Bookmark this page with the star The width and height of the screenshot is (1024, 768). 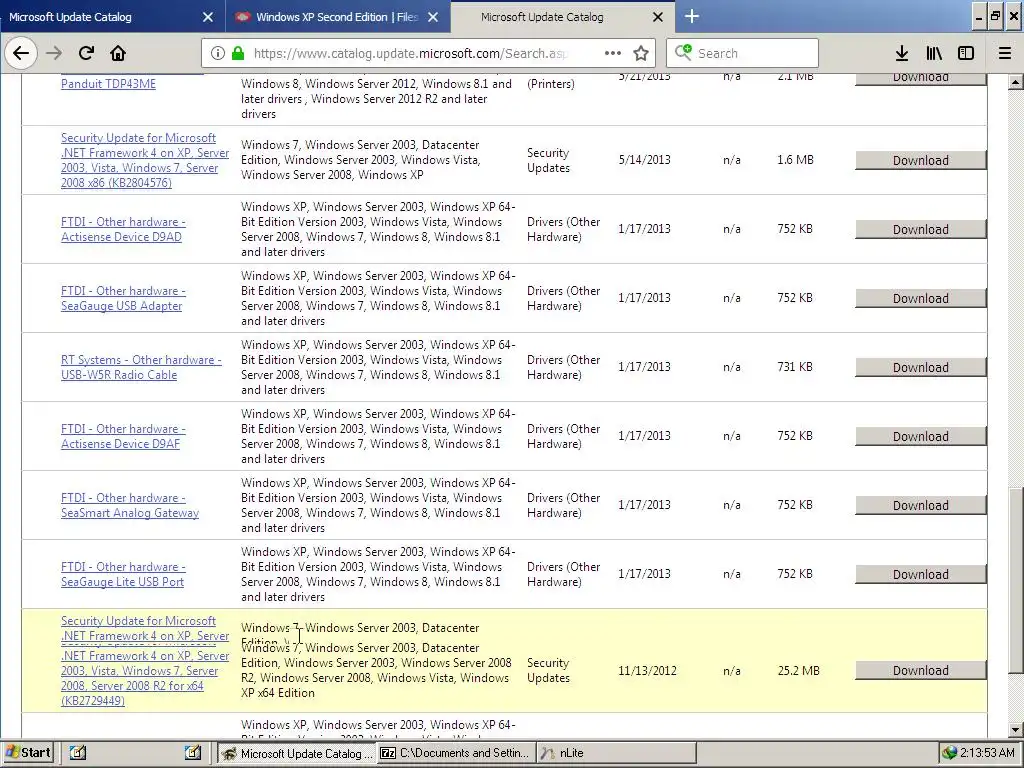[641, 53]
